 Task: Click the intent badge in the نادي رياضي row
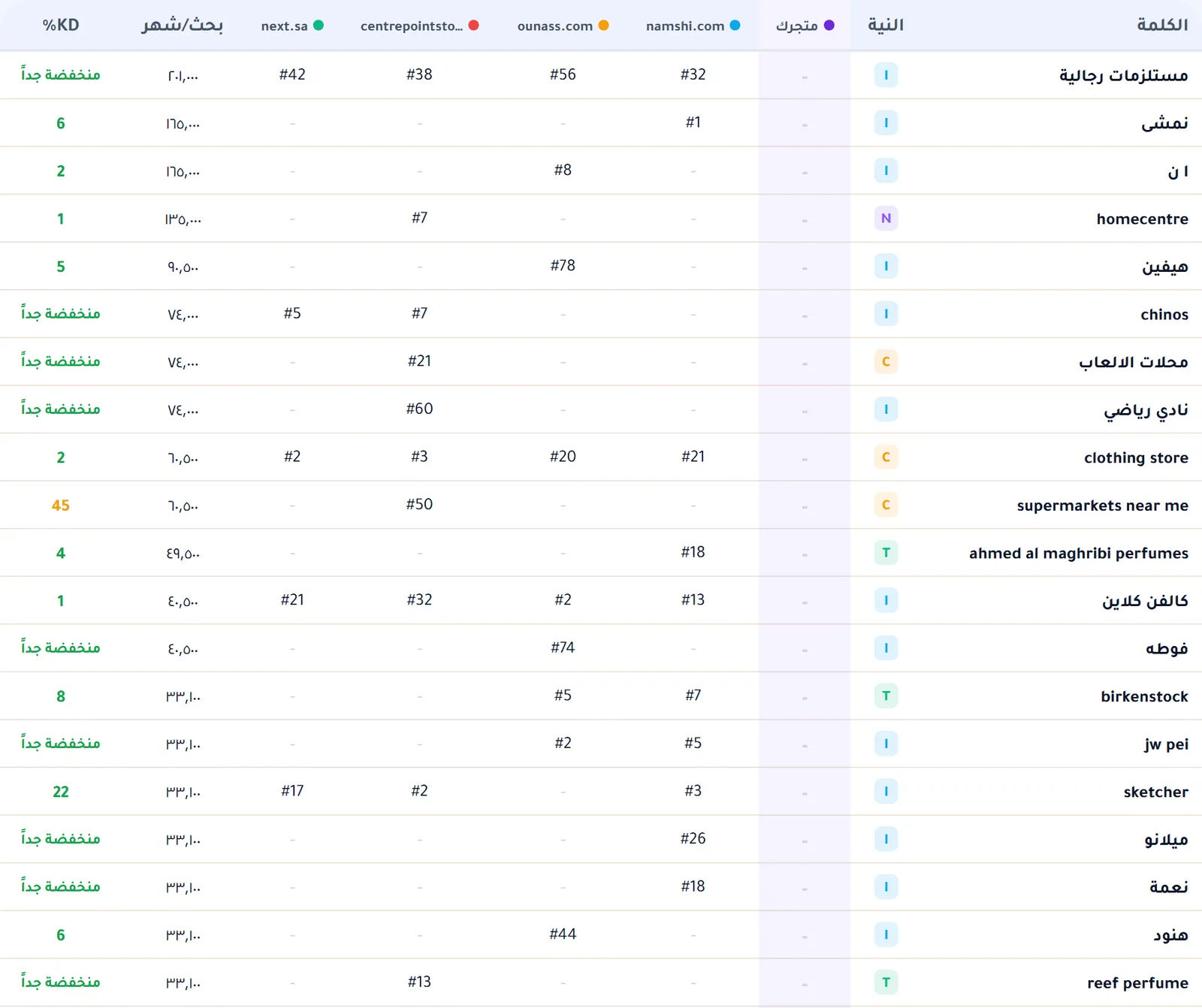[x=886, y=409]
